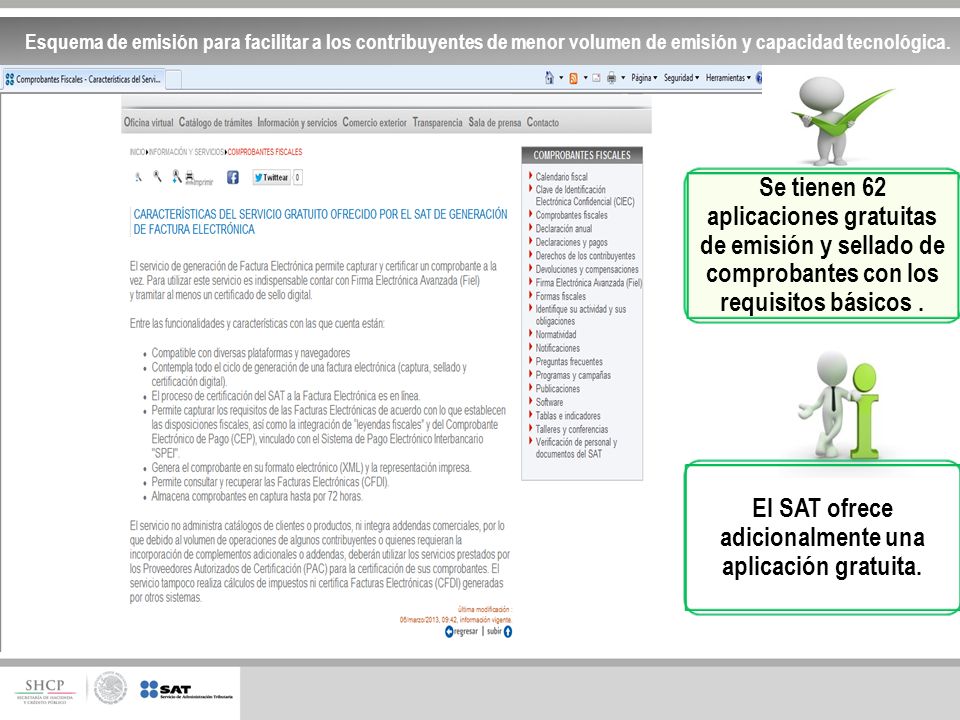The height and width of the screenshot is (720, 960).
Task: Expand the print options dropdown arrow
Action: tap(623, 78)
